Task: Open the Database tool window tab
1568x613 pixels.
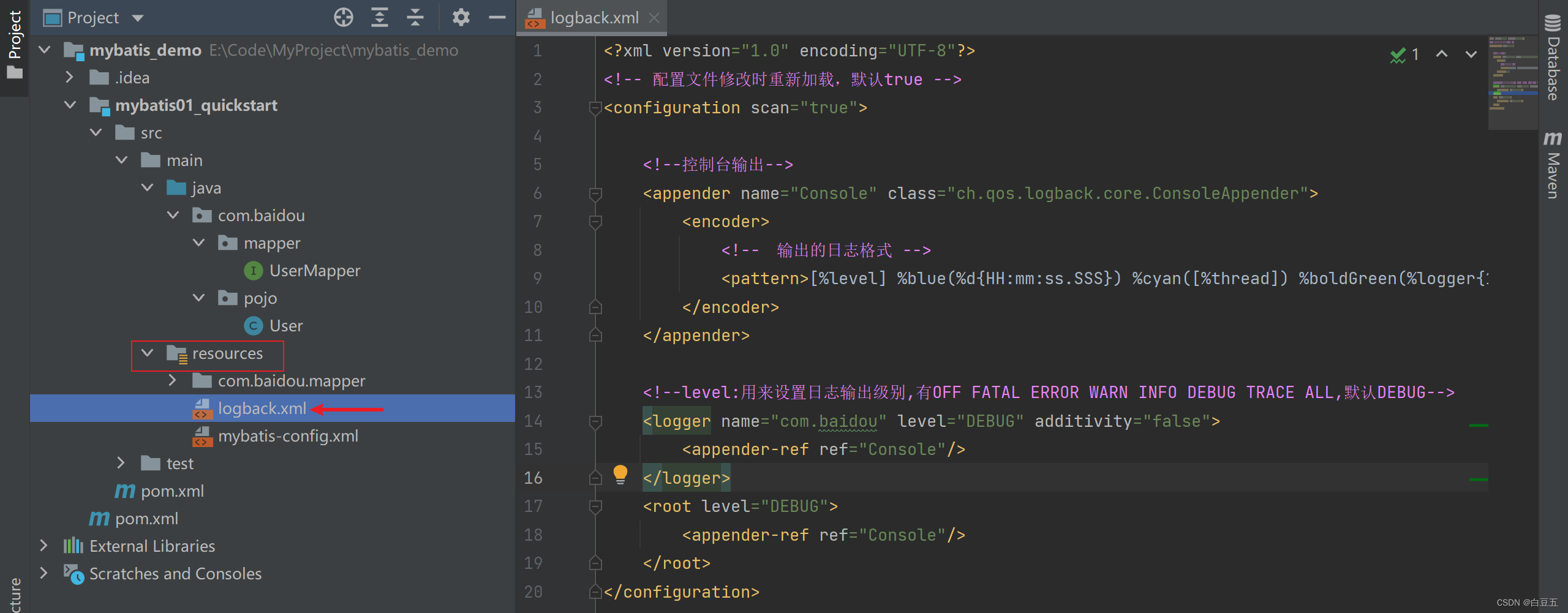Action: tap(1553, 58)
